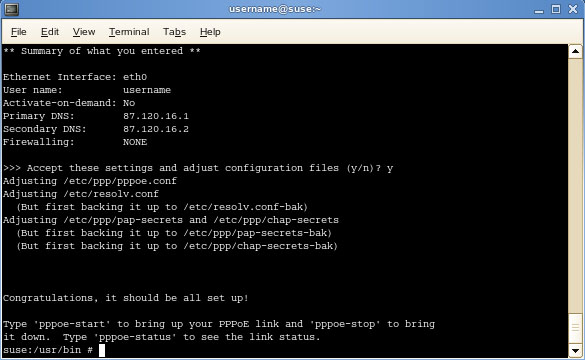Open the terminal window menu icon
The height and width of the screenshot is (360, 585).
click(11, 9)
